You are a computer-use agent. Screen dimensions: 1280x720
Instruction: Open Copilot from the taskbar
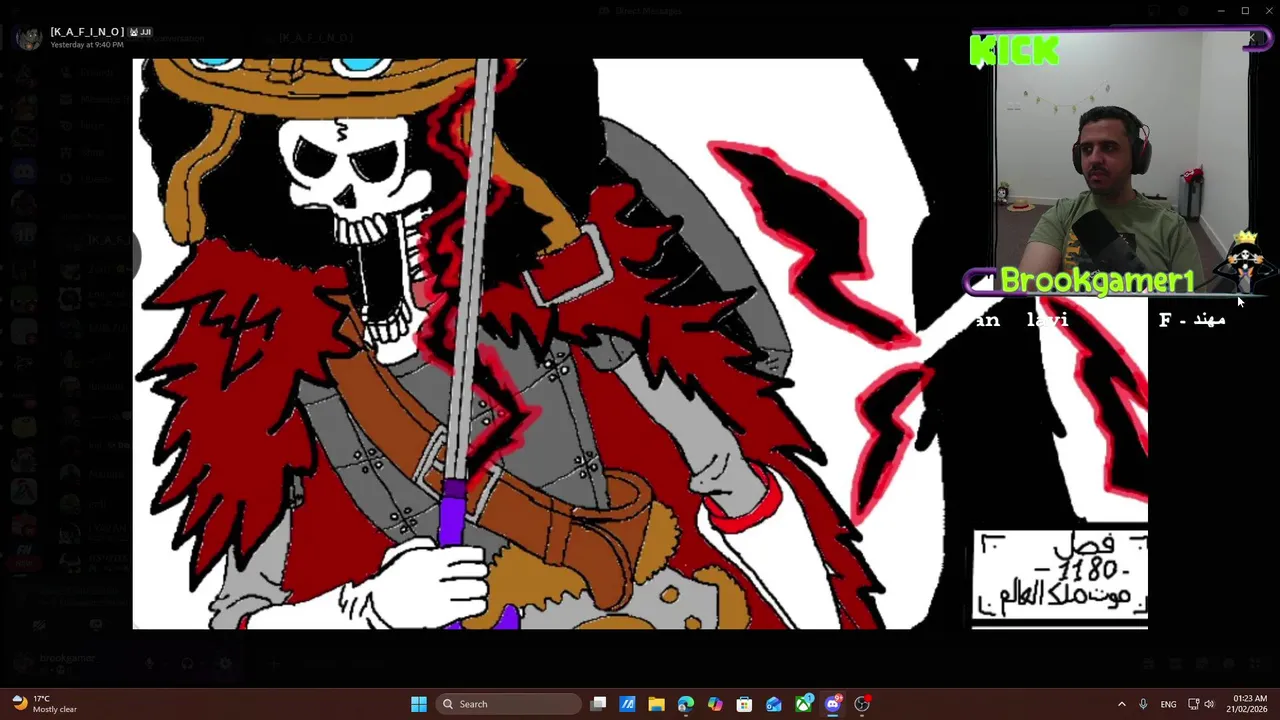click(715, 704)
